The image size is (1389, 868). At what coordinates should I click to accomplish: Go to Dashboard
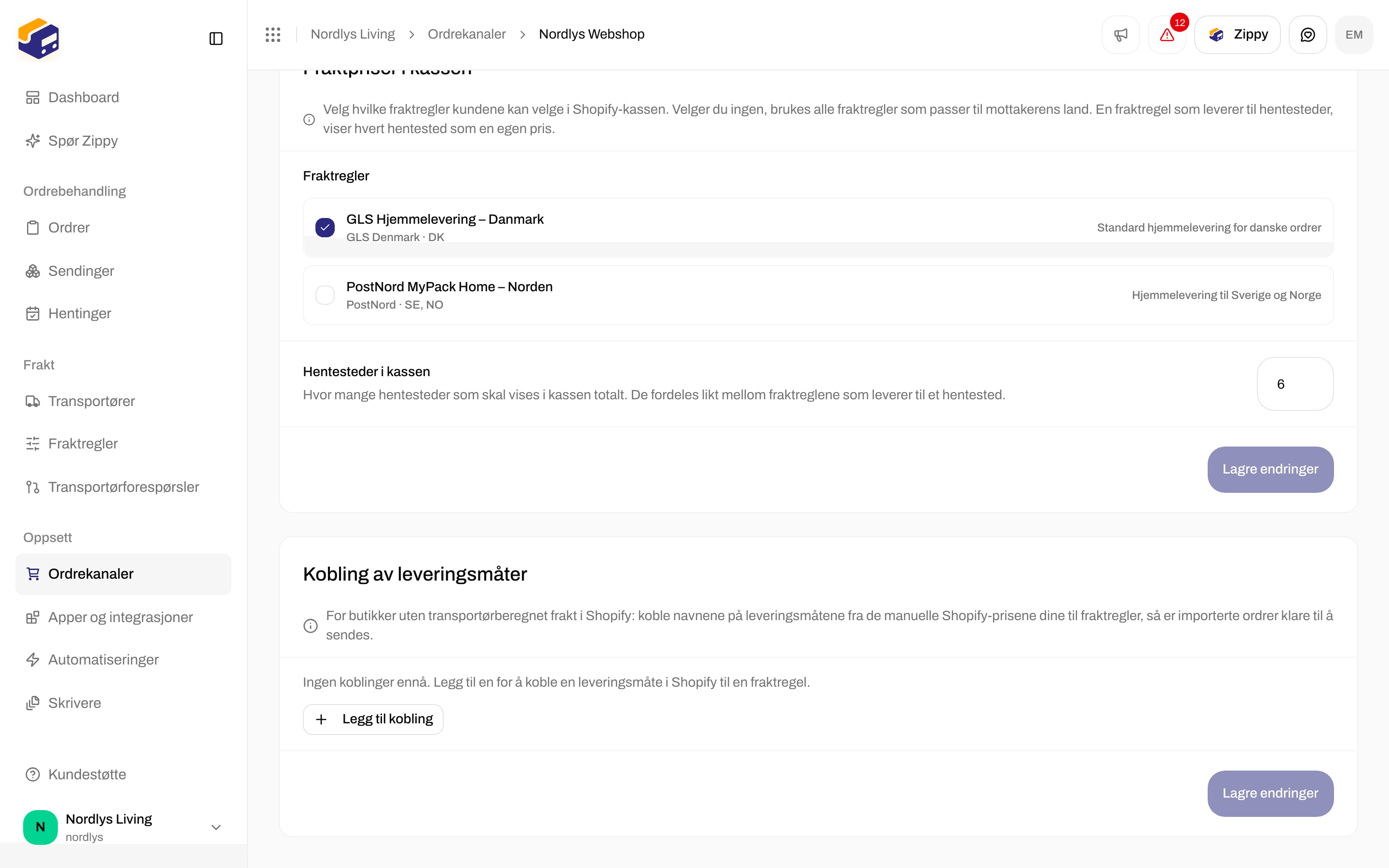(x=123, y=97)
